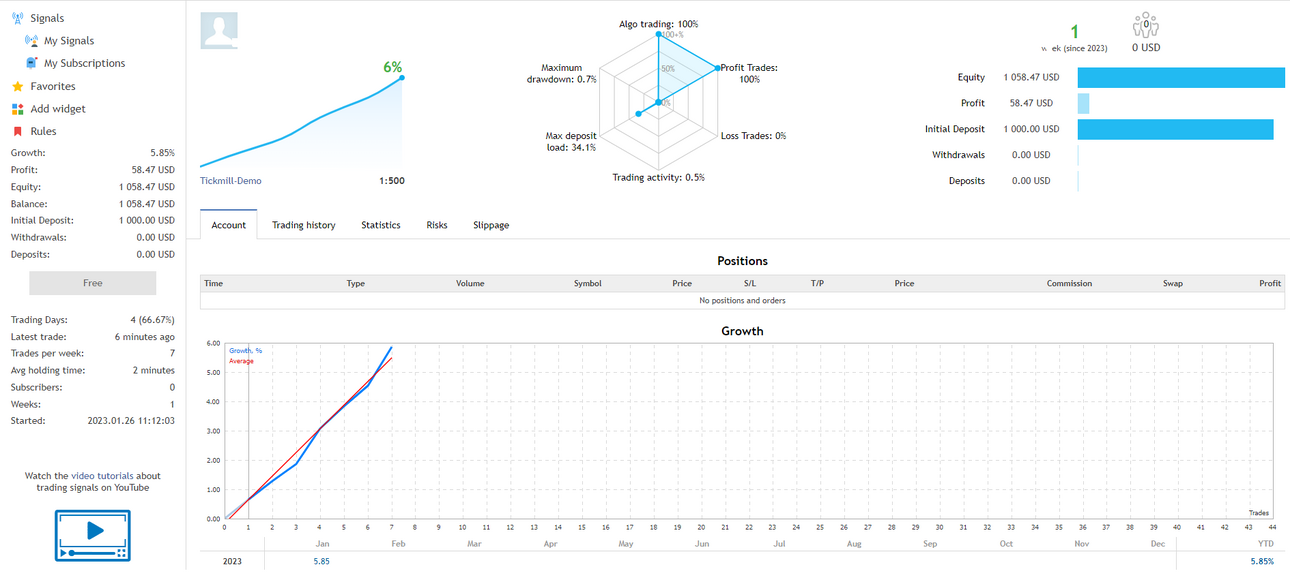Click the Profit light blue bar
Image resolution: width=1290 pixels, height=582 pixels.
click(1083, 103)
